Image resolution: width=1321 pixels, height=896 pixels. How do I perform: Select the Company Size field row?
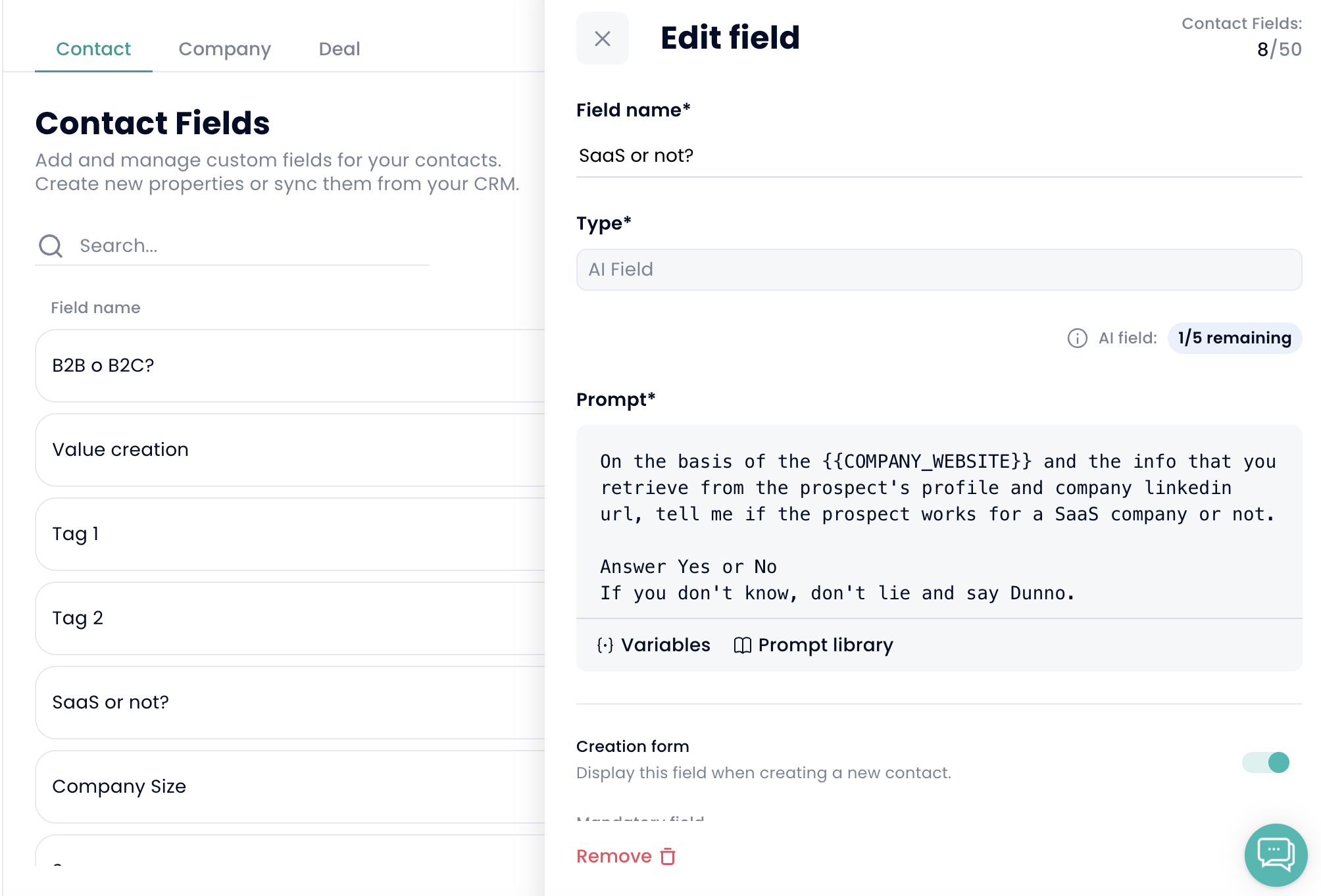[289, 787]
